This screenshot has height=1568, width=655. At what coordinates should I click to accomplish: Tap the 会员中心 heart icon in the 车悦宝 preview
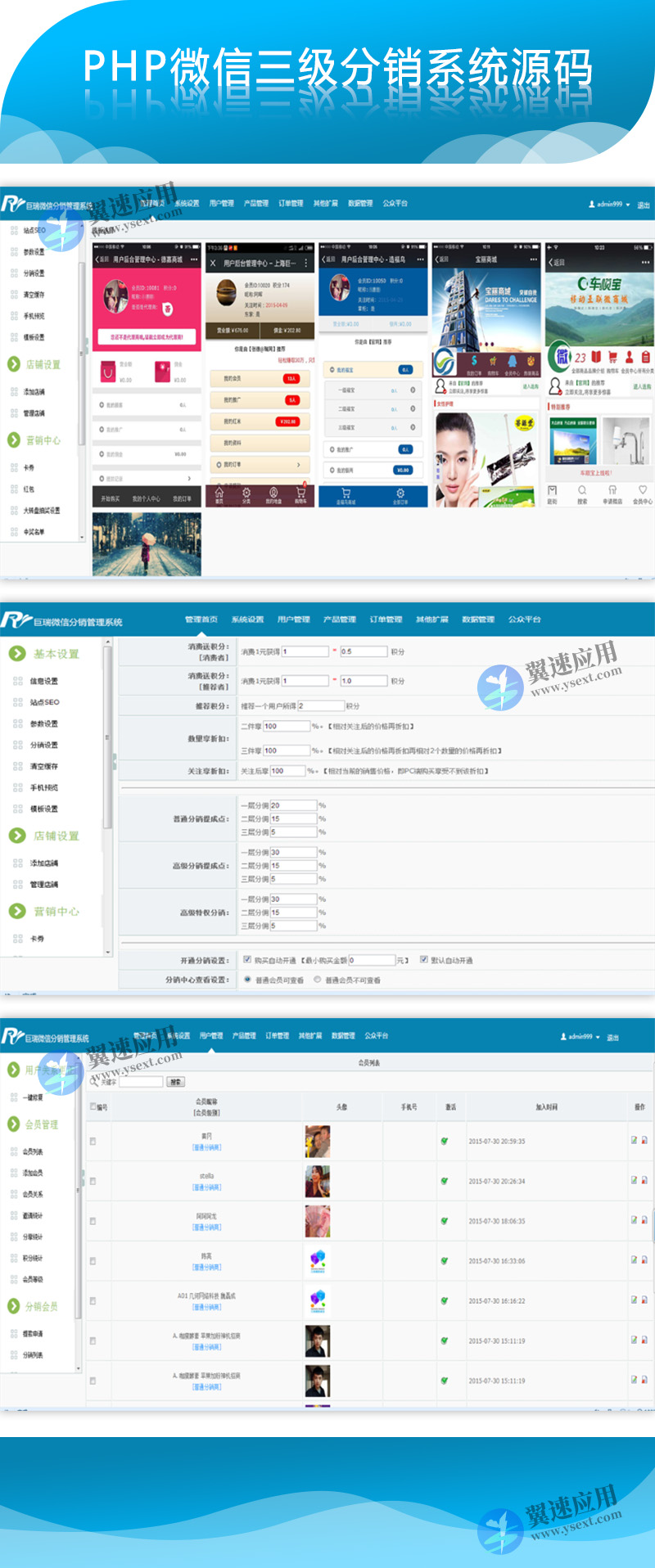(x=643, y=490)
